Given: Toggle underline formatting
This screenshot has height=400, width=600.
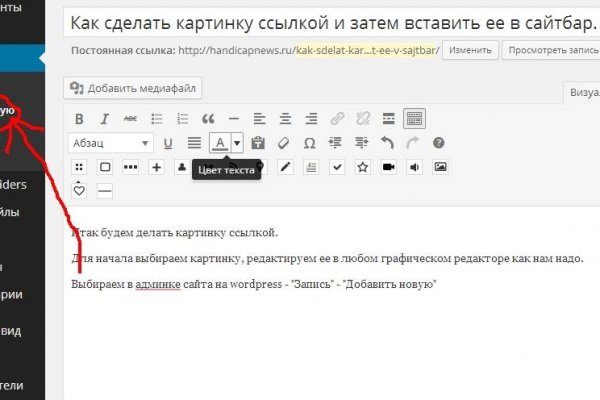Looking at the screenshot, I should pos(168,143).
